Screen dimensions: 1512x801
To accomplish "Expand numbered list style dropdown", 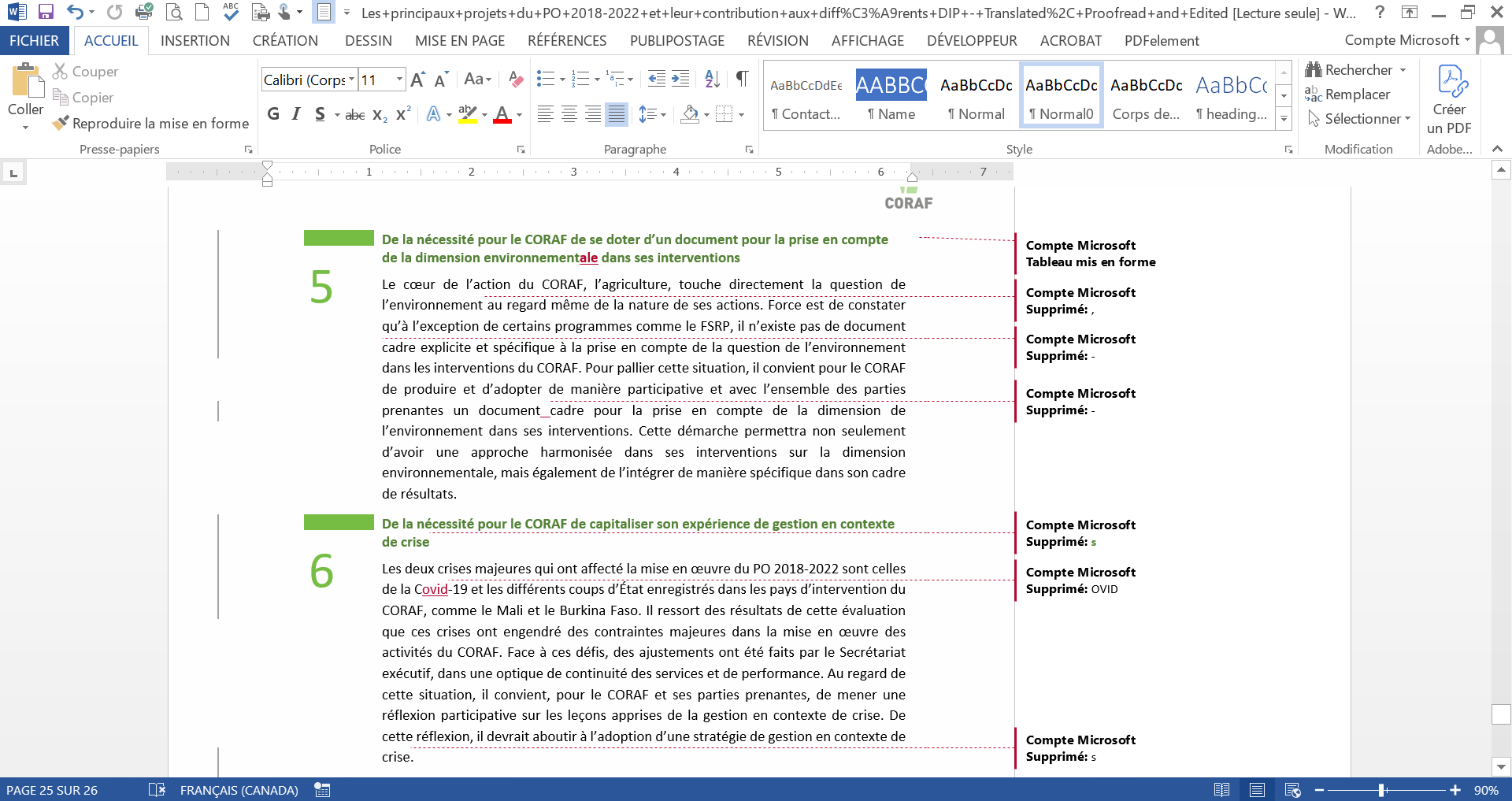I will [597, 79].
